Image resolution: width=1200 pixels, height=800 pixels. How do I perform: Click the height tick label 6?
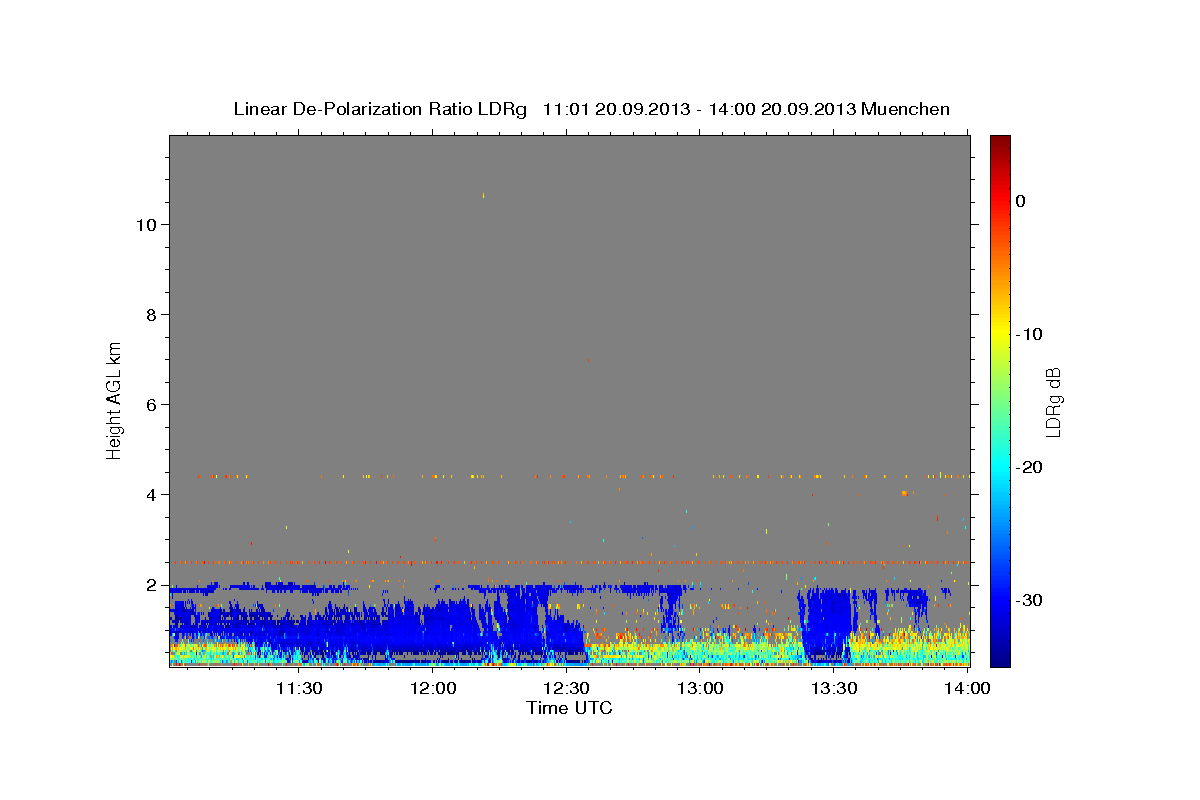[151, 405]
